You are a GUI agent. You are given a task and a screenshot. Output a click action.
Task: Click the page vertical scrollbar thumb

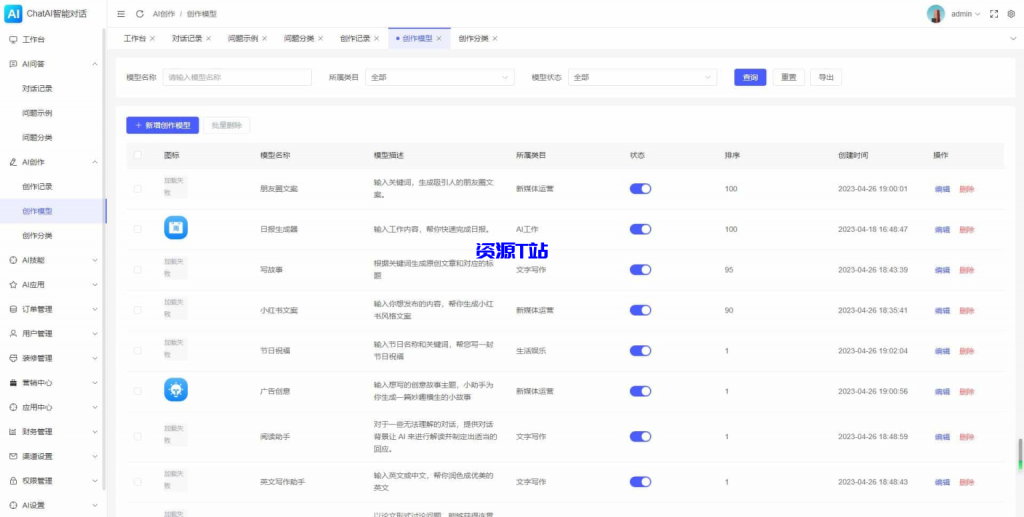[x=1019, y=454]
